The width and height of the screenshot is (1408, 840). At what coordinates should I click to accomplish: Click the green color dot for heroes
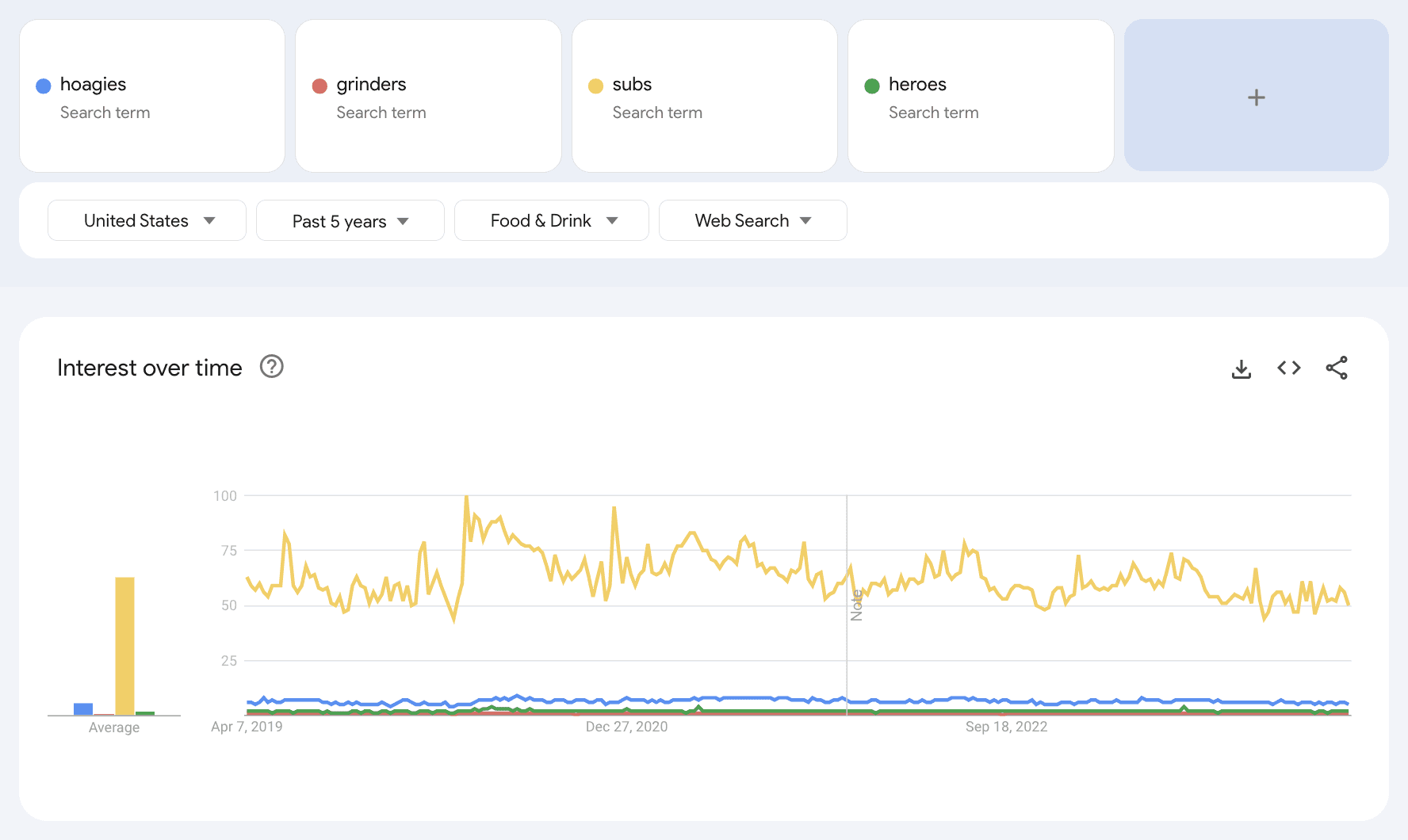pos(872,85)
